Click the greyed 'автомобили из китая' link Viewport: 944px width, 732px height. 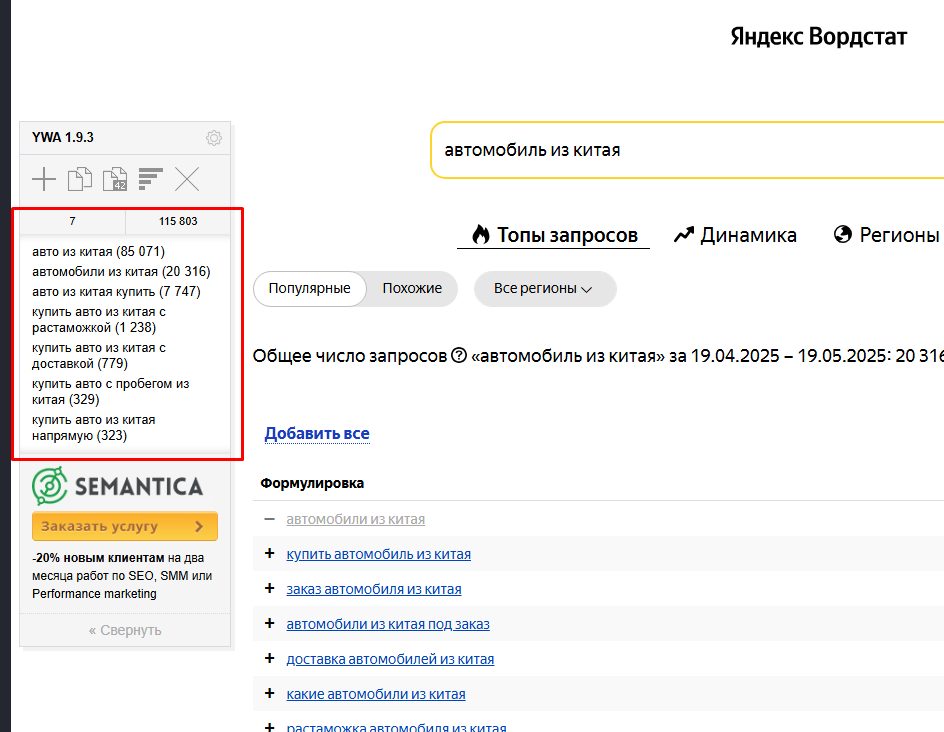356,519
